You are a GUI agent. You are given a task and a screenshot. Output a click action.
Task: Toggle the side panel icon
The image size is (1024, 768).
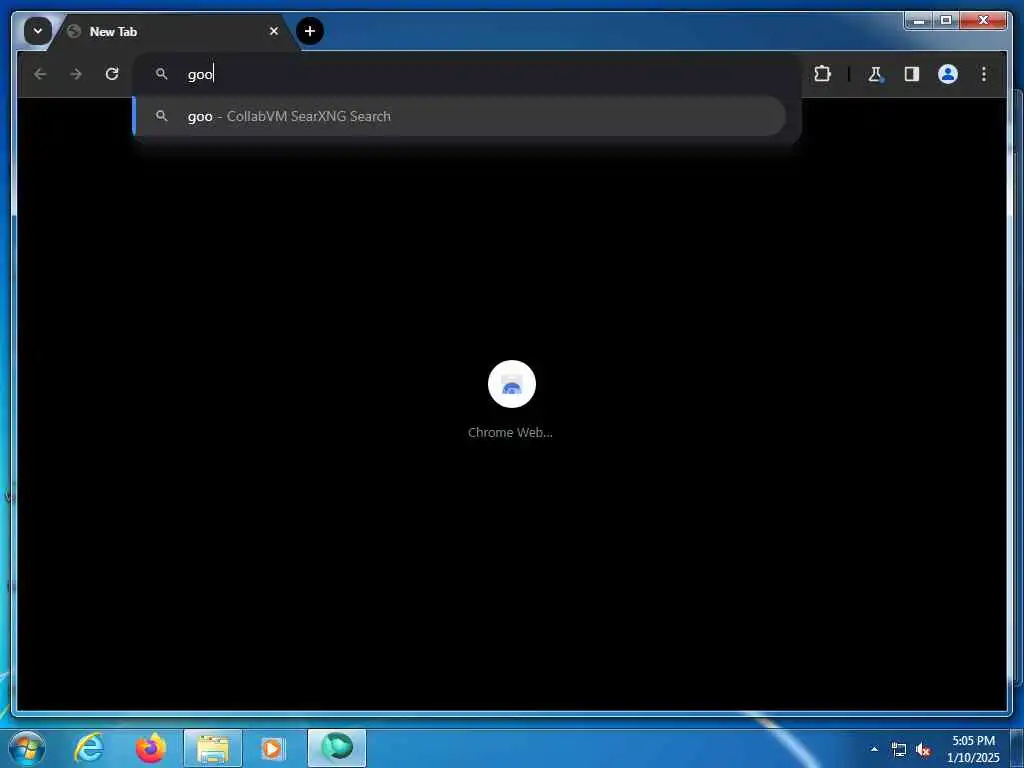tap(912, 74)
